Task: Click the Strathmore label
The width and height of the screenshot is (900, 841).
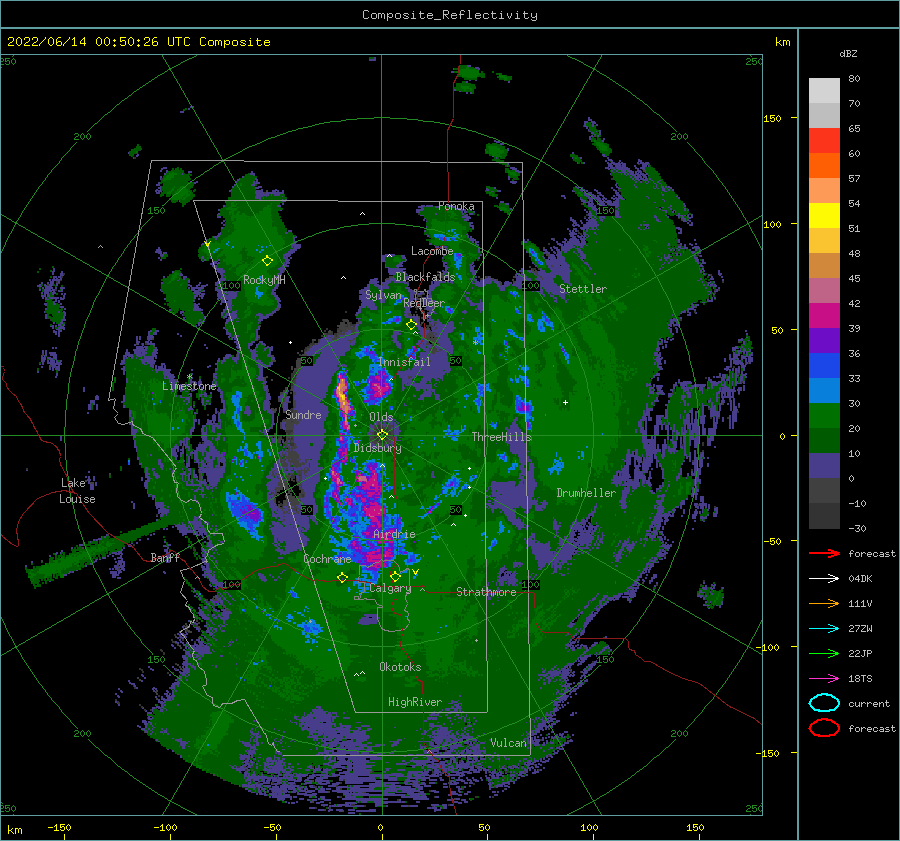Action: coord(486,592)
